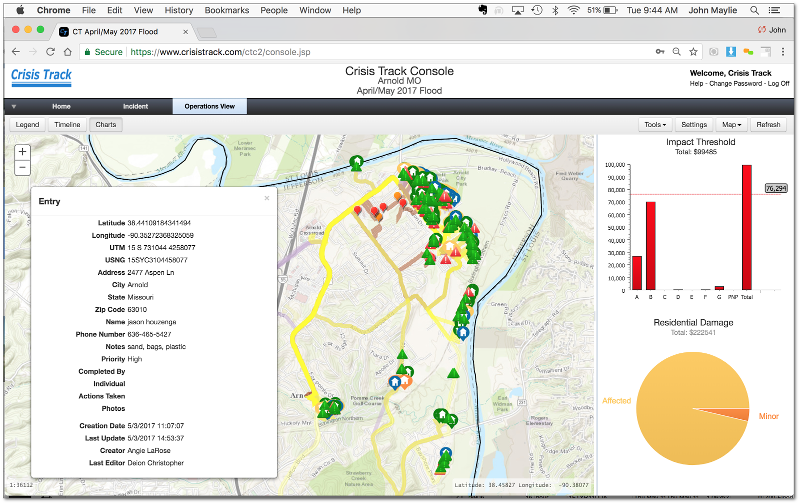Click the Wi-Fi status icon

click(x=573, y=10)
